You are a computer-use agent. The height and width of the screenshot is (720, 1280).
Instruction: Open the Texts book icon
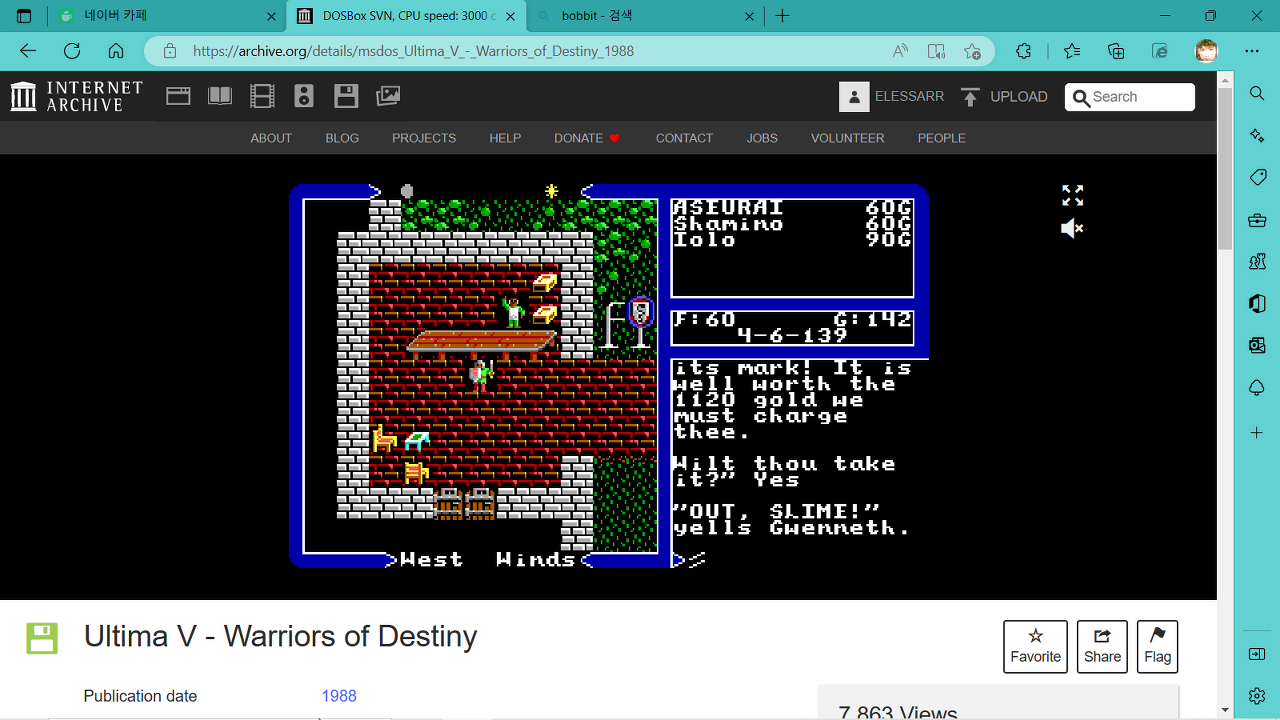coord(220,96)
